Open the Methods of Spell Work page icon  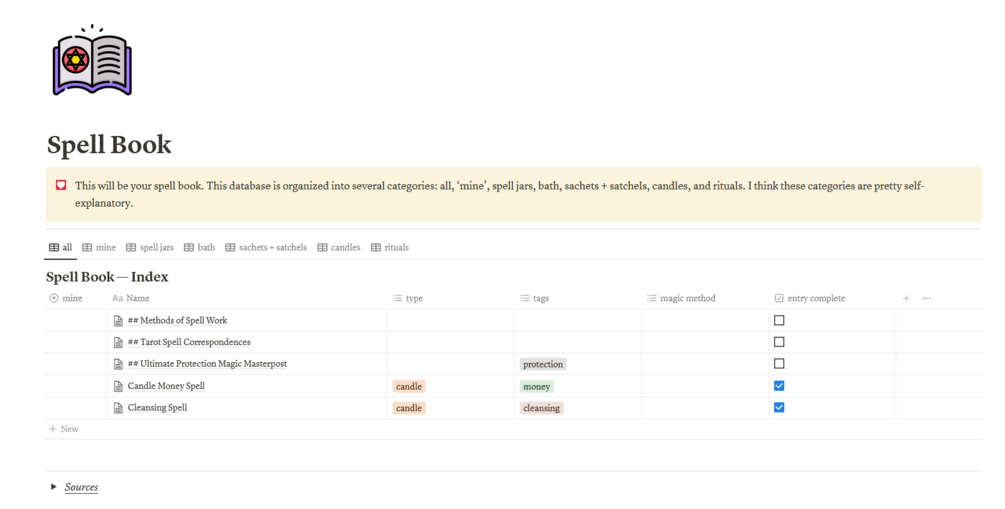(118, 321)
